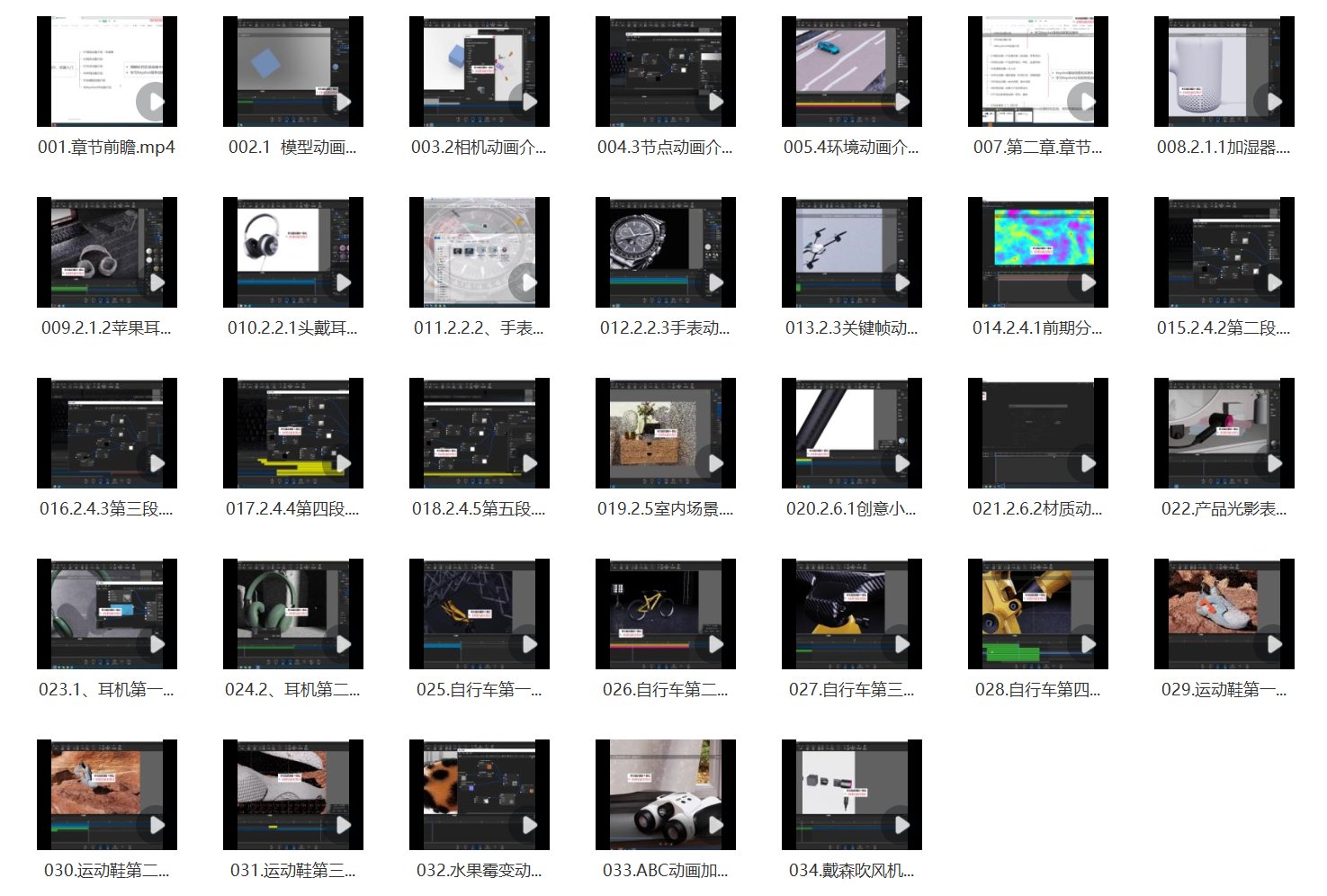Click play overlay on 011.2.2.2 手表 thumbnail
The height and width of the screenshot is (896, 1327).
(x=529, y=282)
